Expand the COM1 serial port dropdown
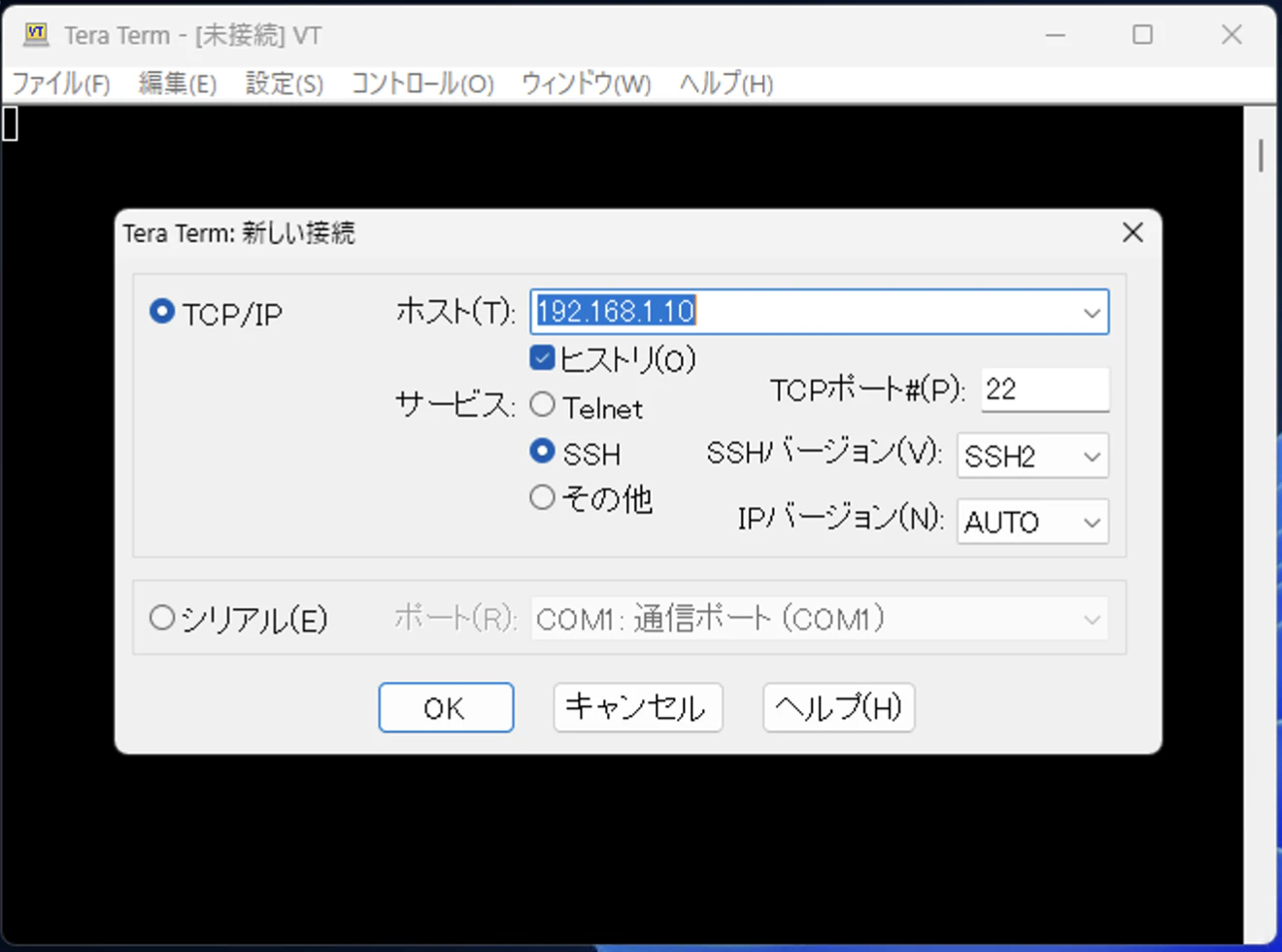Image resolution: width=1282 pixels, height=952 pixels. pyautogui.click(x=1092, y=617)
